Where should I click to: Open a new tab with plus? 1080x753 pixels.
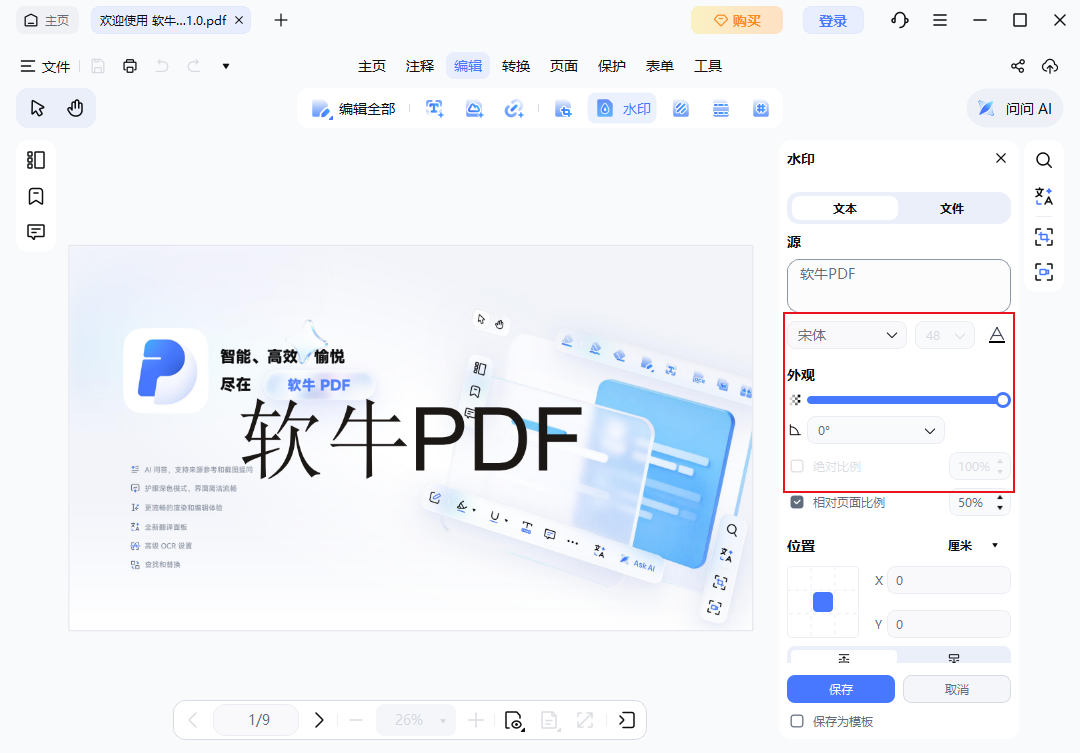(280, 20)
